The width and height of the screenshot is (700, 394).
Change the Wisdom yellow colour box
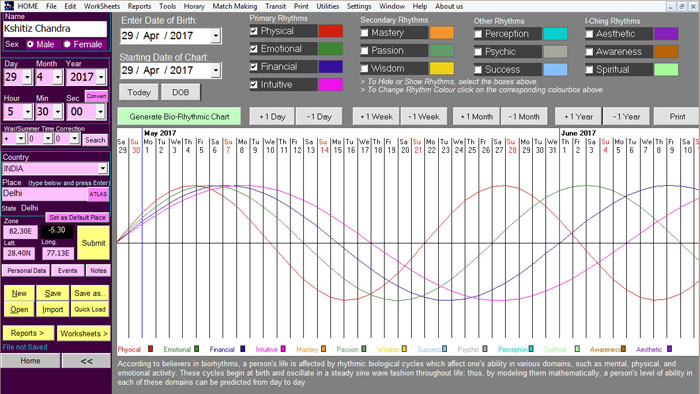coord(442,68)
